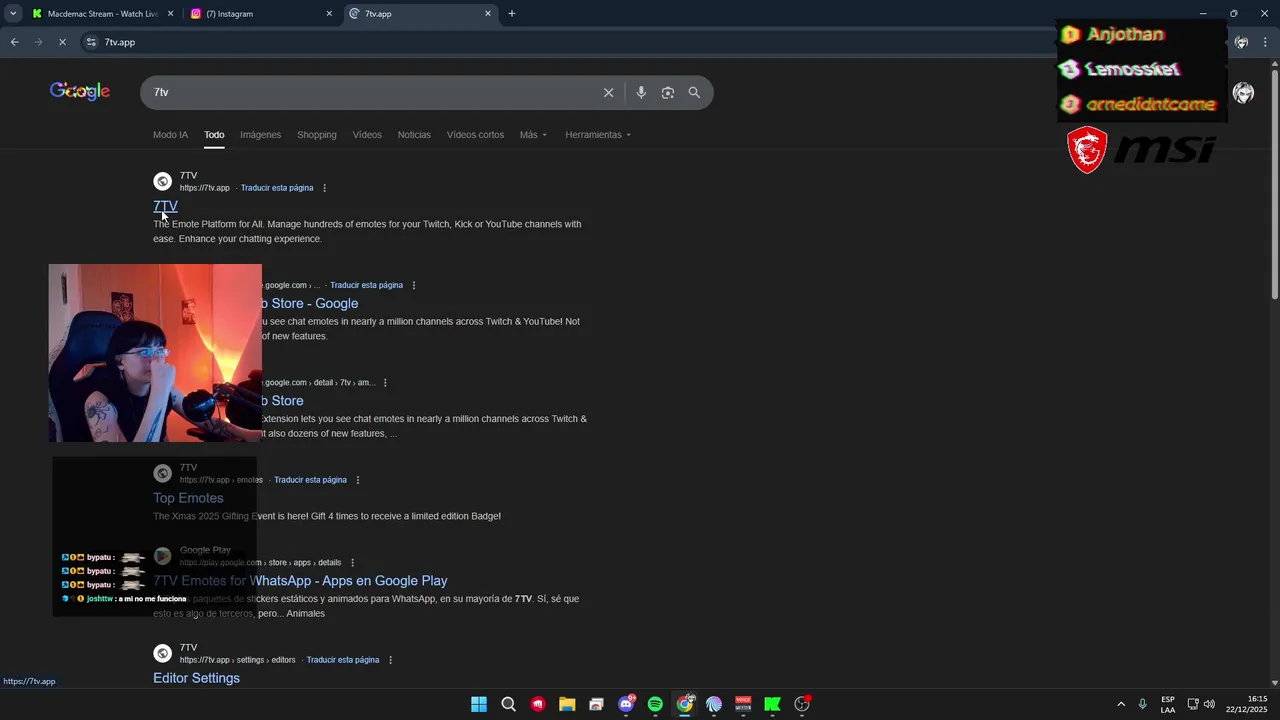Open Discord from the taskbar
This screenshot has width=1280, height=720.
pos(626,704)
